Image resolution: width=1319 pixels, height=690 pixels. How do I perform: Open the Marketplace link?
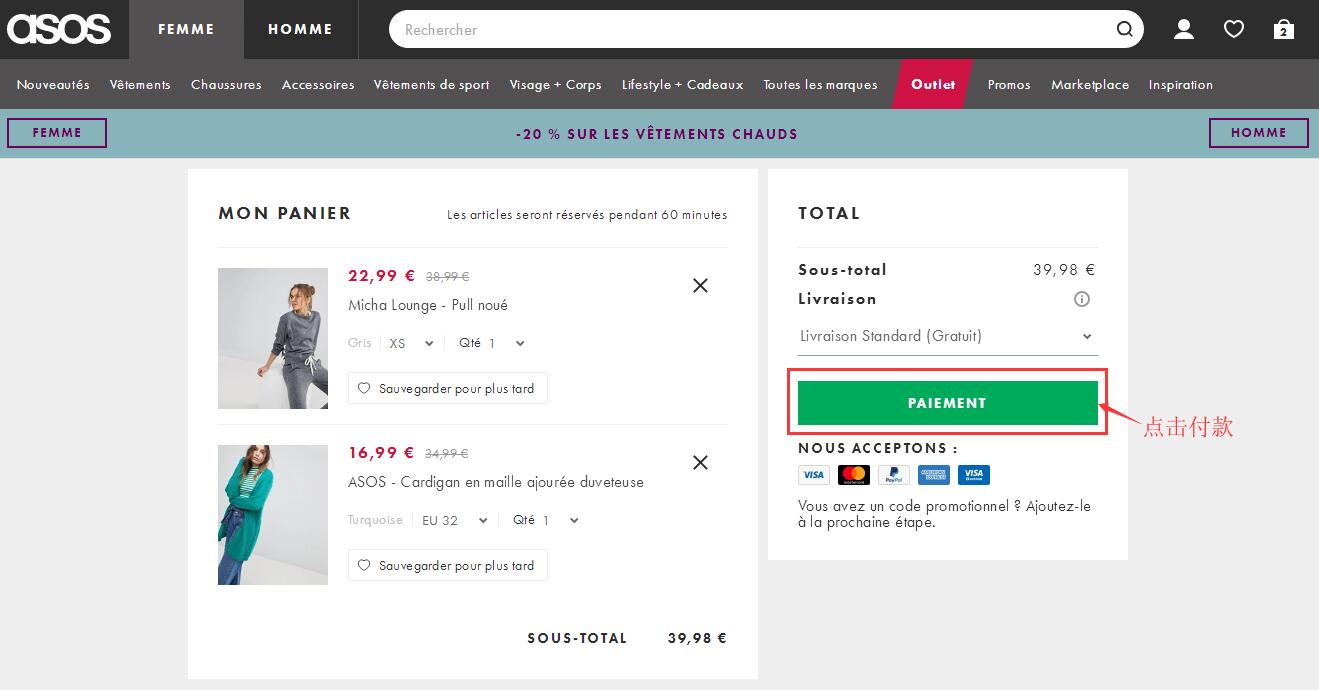pyautogui.click(x=1090, y=85)
